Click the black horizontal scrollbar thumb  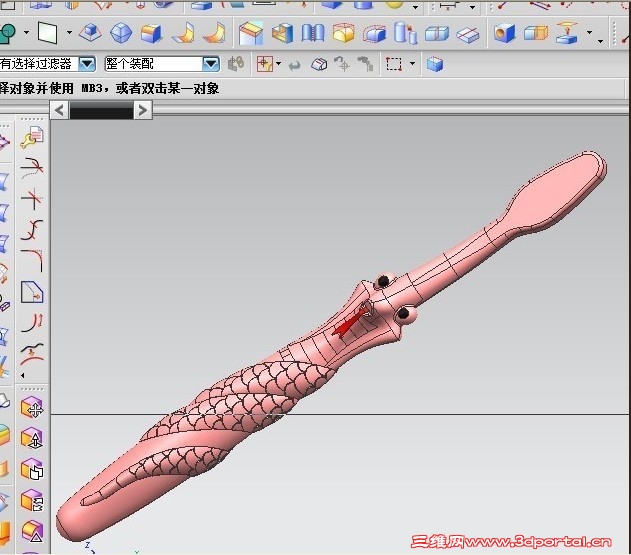click(101, 110)
